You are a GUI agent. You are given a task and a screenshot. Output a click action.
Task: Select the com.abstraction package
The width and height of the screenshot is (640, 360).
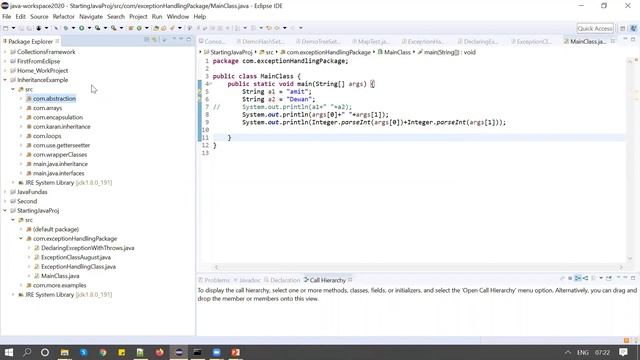pos(54,99)
